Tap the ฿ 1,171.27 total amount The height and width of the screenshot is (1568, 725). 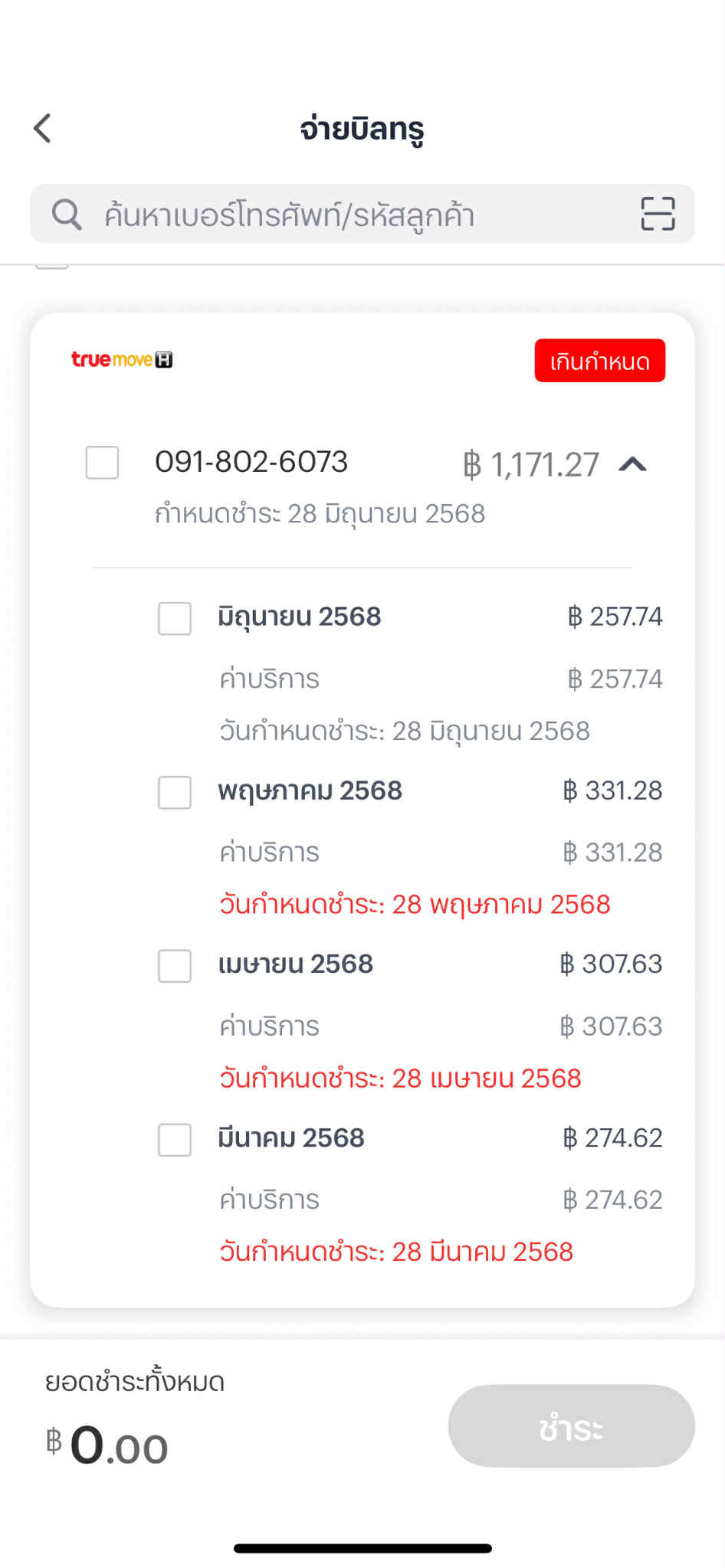click(530, 464)
